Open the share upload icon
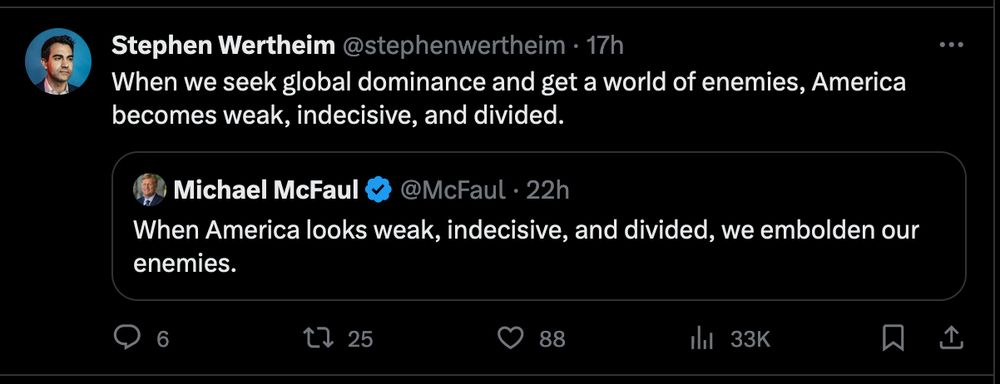Screen dimensions: 1000x384 tap(950, 338)
